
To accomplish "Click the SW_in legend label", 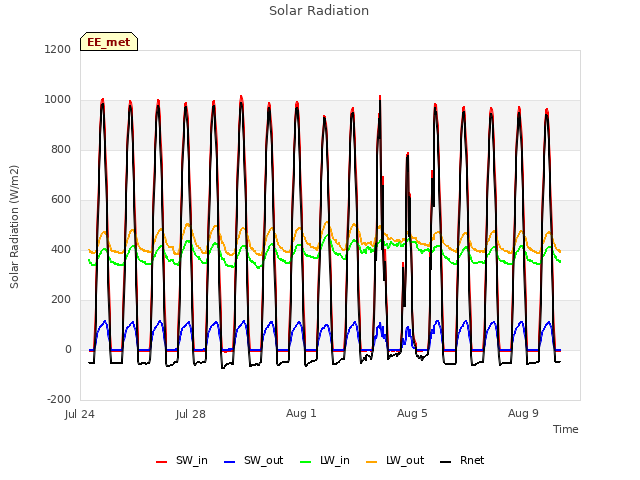I will (191, 461).
